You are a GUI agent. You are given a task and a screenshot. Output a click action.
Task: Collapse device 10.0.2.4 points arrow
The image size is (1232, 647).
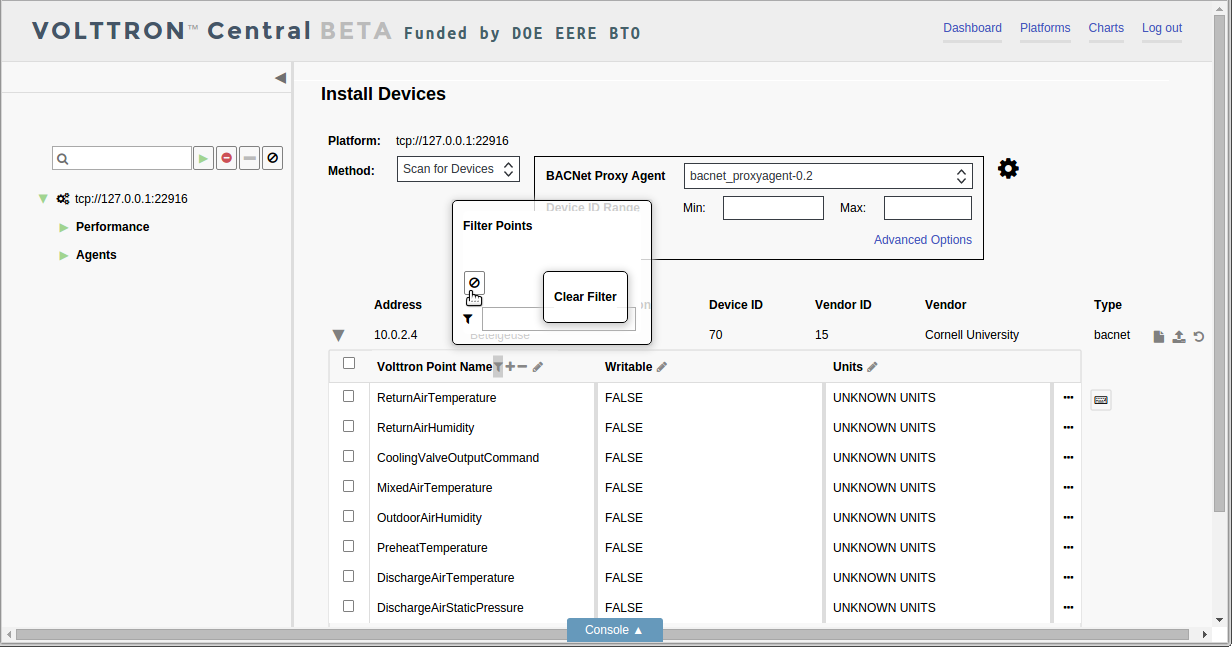tap(338, 336)
